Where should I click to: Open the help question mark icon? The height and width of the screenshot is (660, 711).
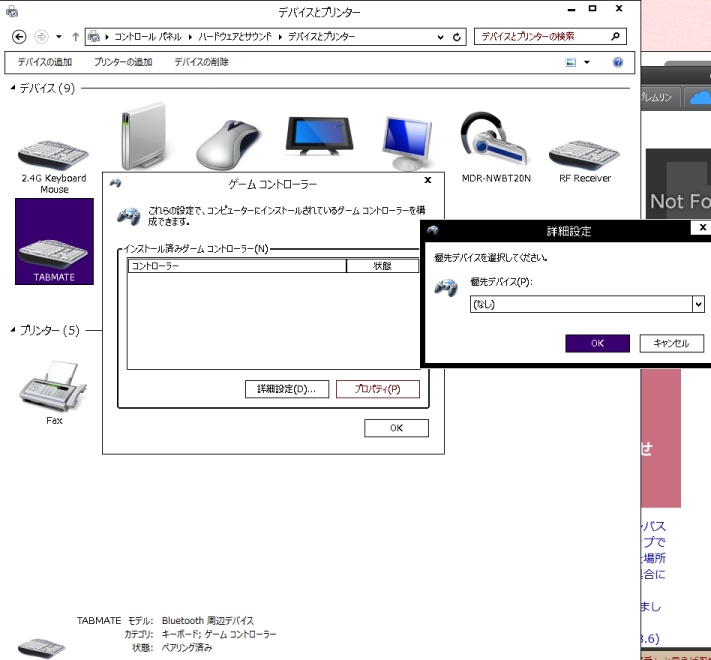point(618,62)
